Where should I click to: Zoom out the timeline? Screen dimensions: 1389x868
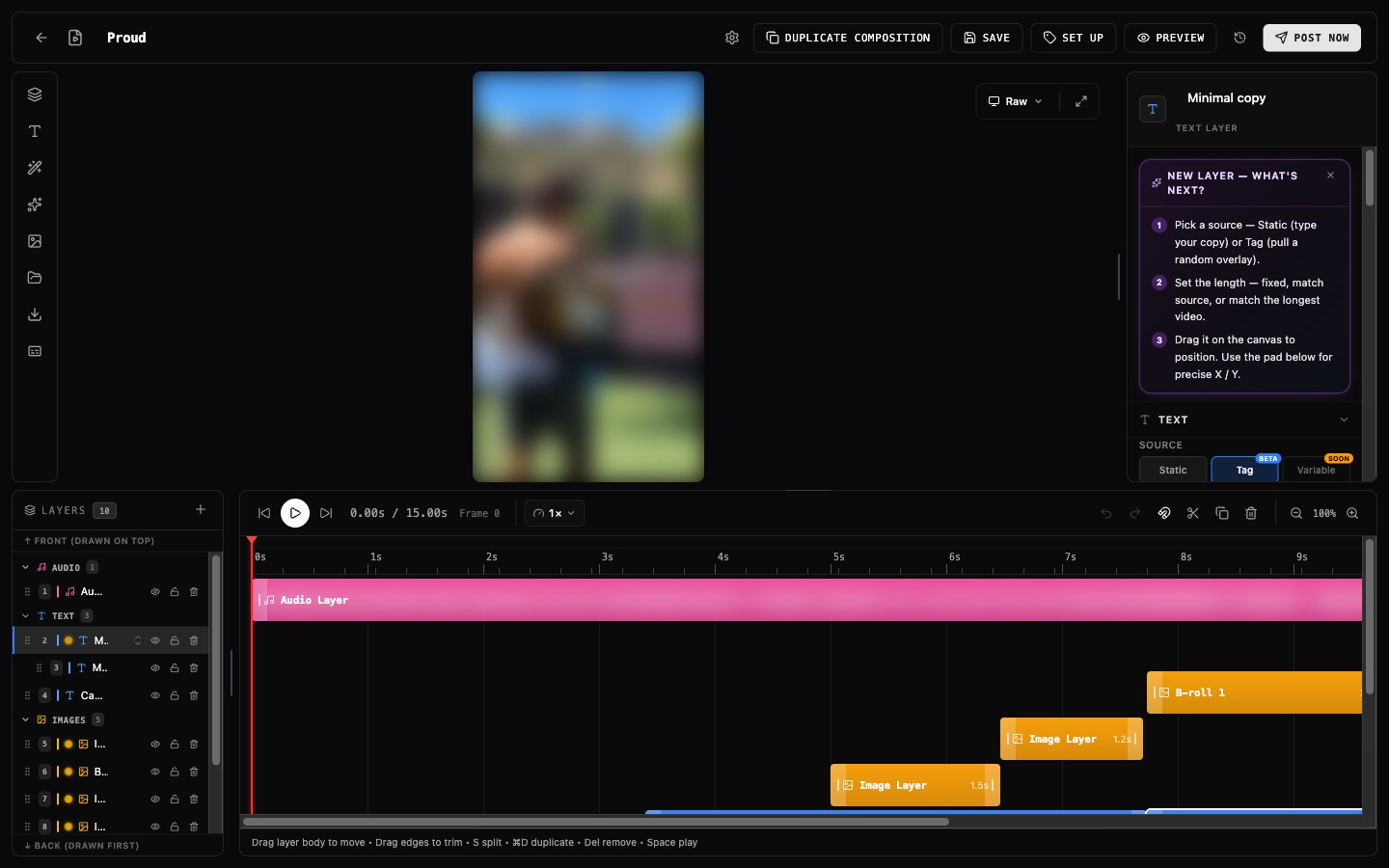point(1296,513)
